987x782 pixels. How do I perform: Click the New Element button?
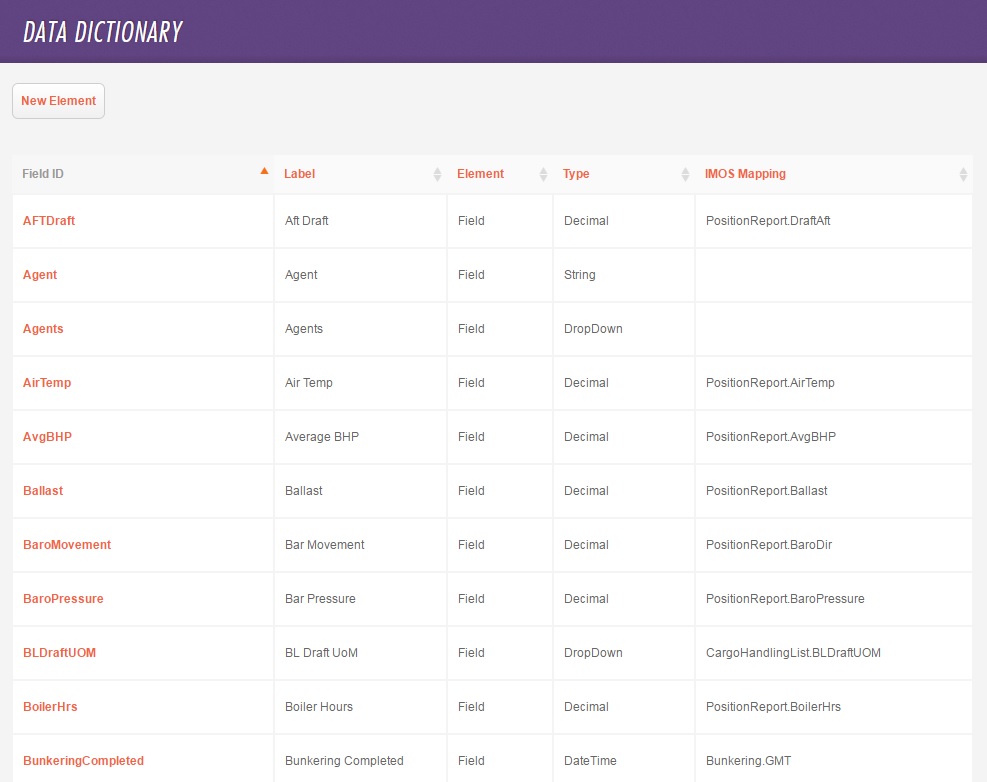point(58,100)
